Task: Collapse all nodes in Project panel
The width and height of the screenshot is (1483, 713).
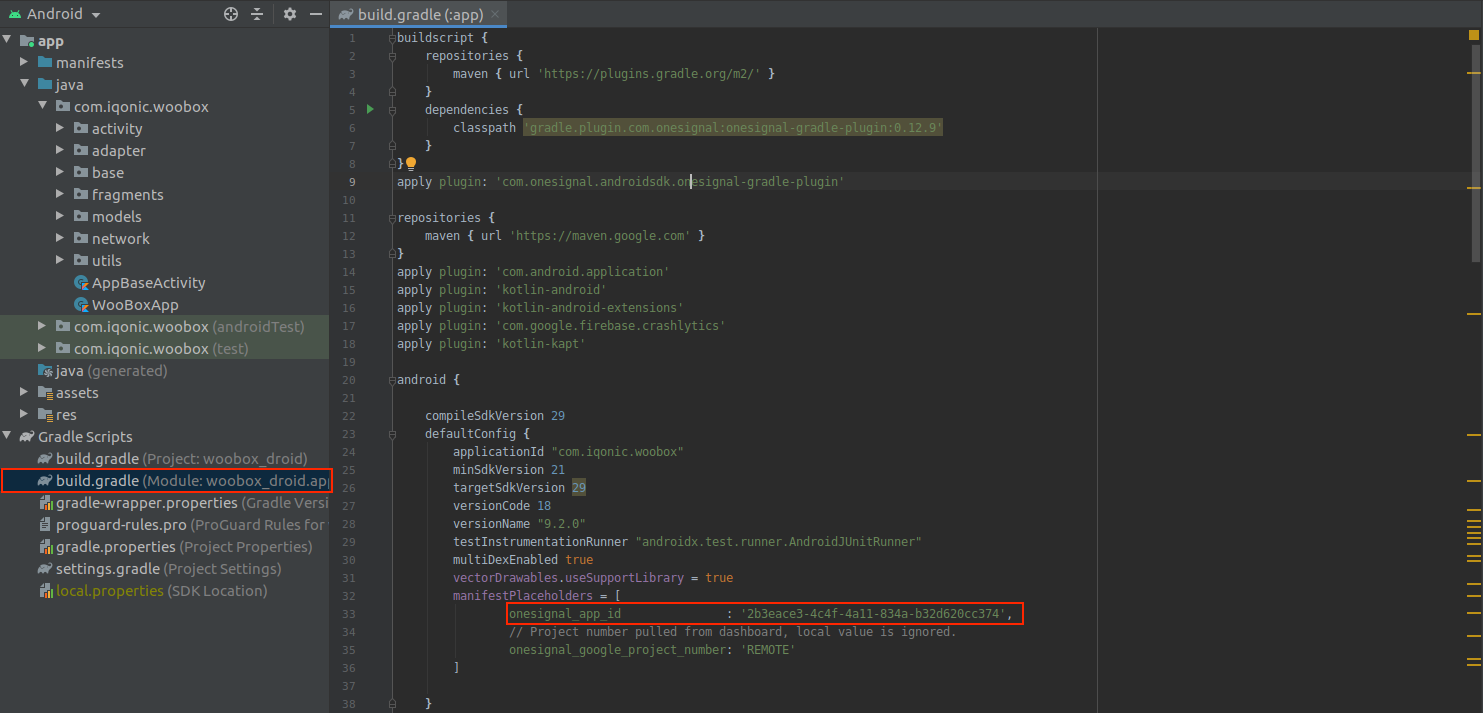Action: 257,14
